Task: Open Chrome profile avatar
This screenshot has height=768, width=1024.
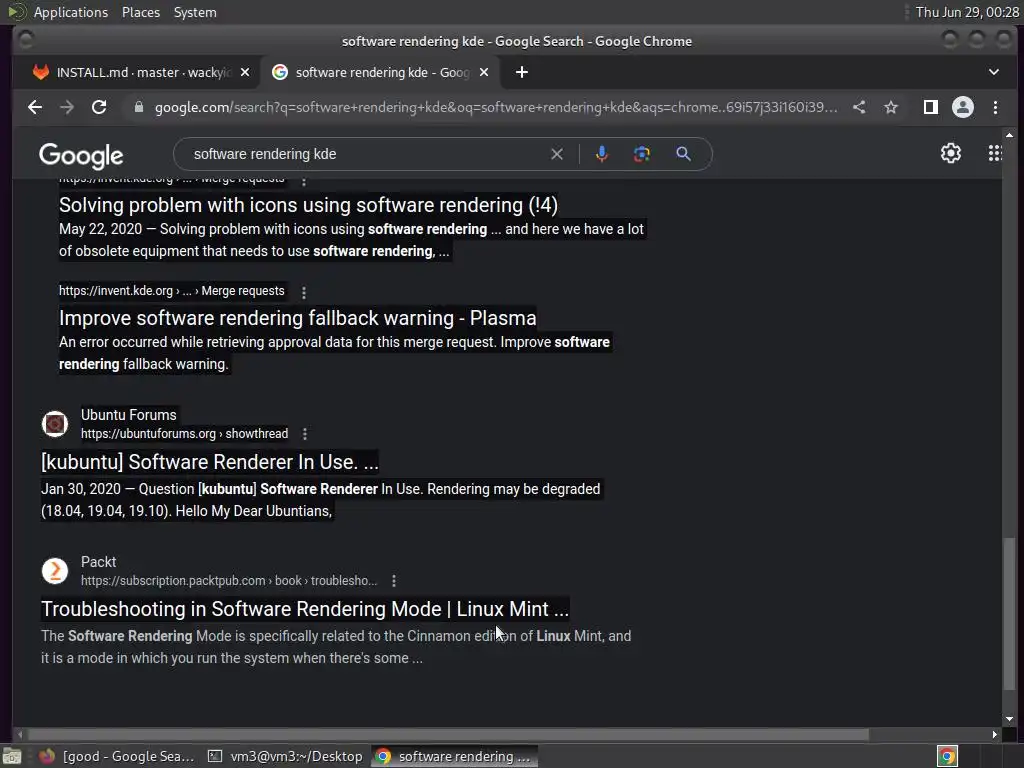Action: pyautogui.click(x=963, y=107)
